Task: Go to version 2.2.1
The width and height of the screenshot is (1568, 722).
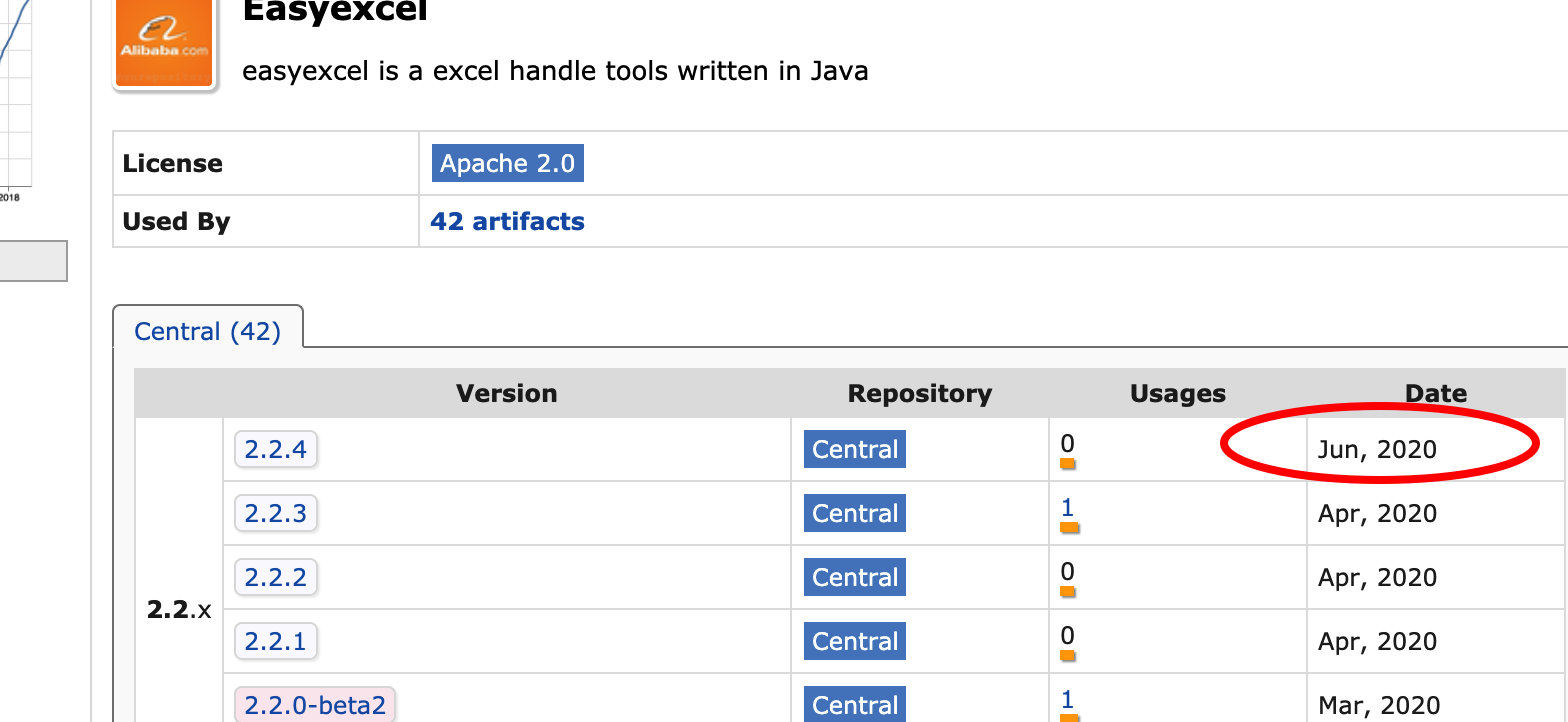Action: click(x=275, y=642)
